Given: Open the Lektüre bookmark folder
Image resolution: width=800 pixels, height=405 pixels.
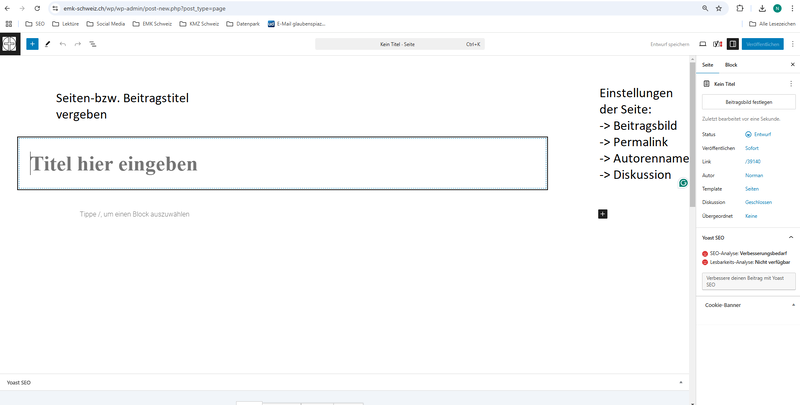Looking at the screenshot, I should click(x=65, y=23).
